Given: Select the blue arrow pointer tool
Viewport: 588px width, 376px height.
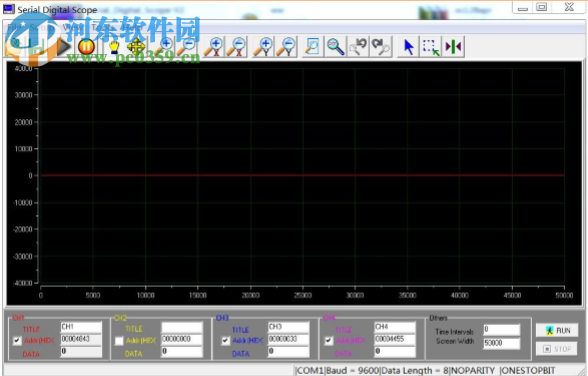Looking at the screenshot, I should point(408,47).
